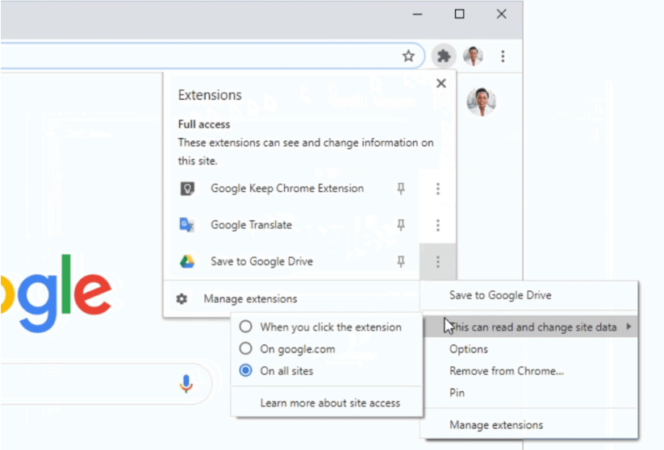This screenshot has height=450, width=664.
Task: Click the profile avatar in the toolbar
Action: point(473,56)
